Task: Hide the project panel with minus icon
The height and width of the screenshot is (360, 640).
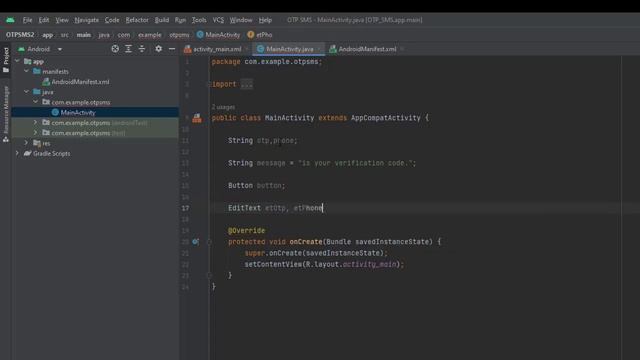Action: [x=172, y=49]
